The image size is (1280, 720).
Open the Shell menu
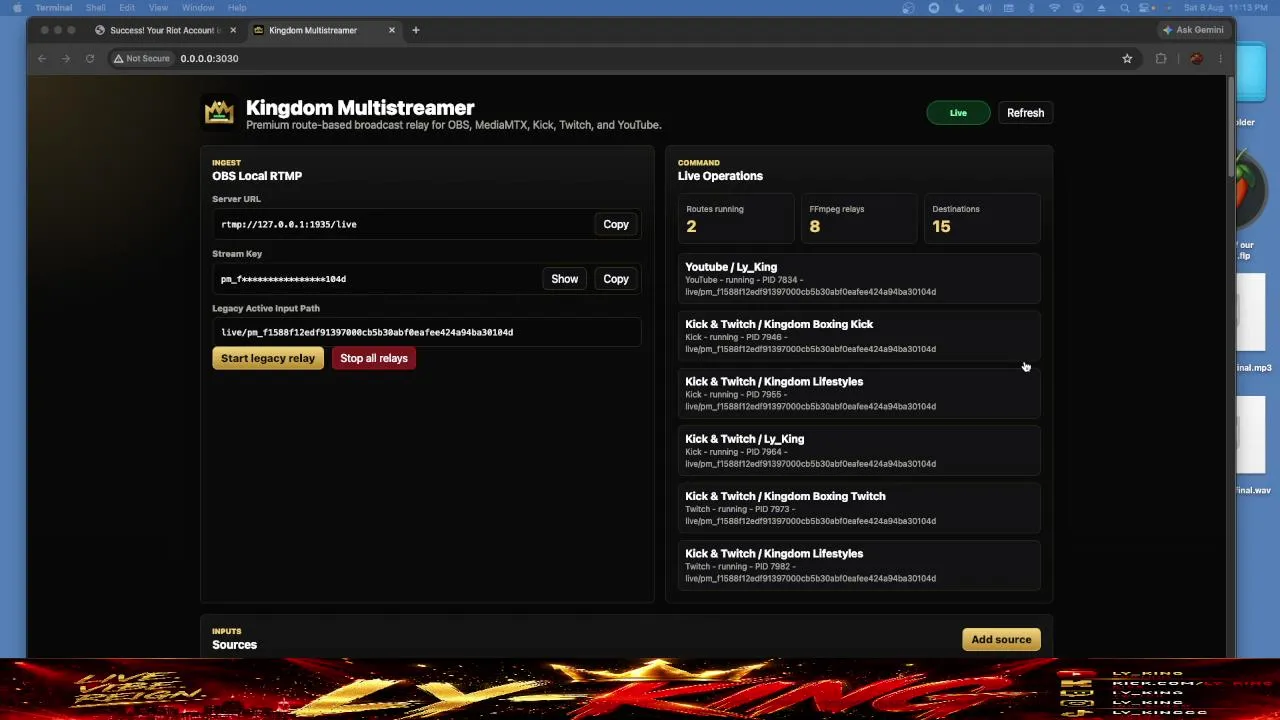[x=96, y=8]
